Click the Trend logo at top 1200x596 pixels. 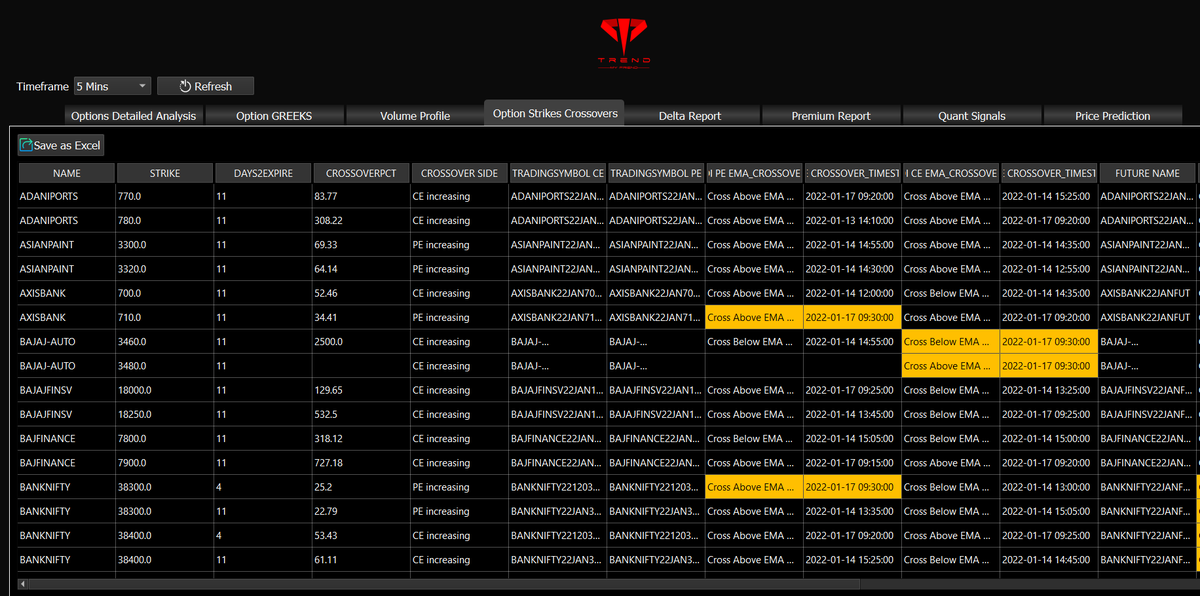623,41
